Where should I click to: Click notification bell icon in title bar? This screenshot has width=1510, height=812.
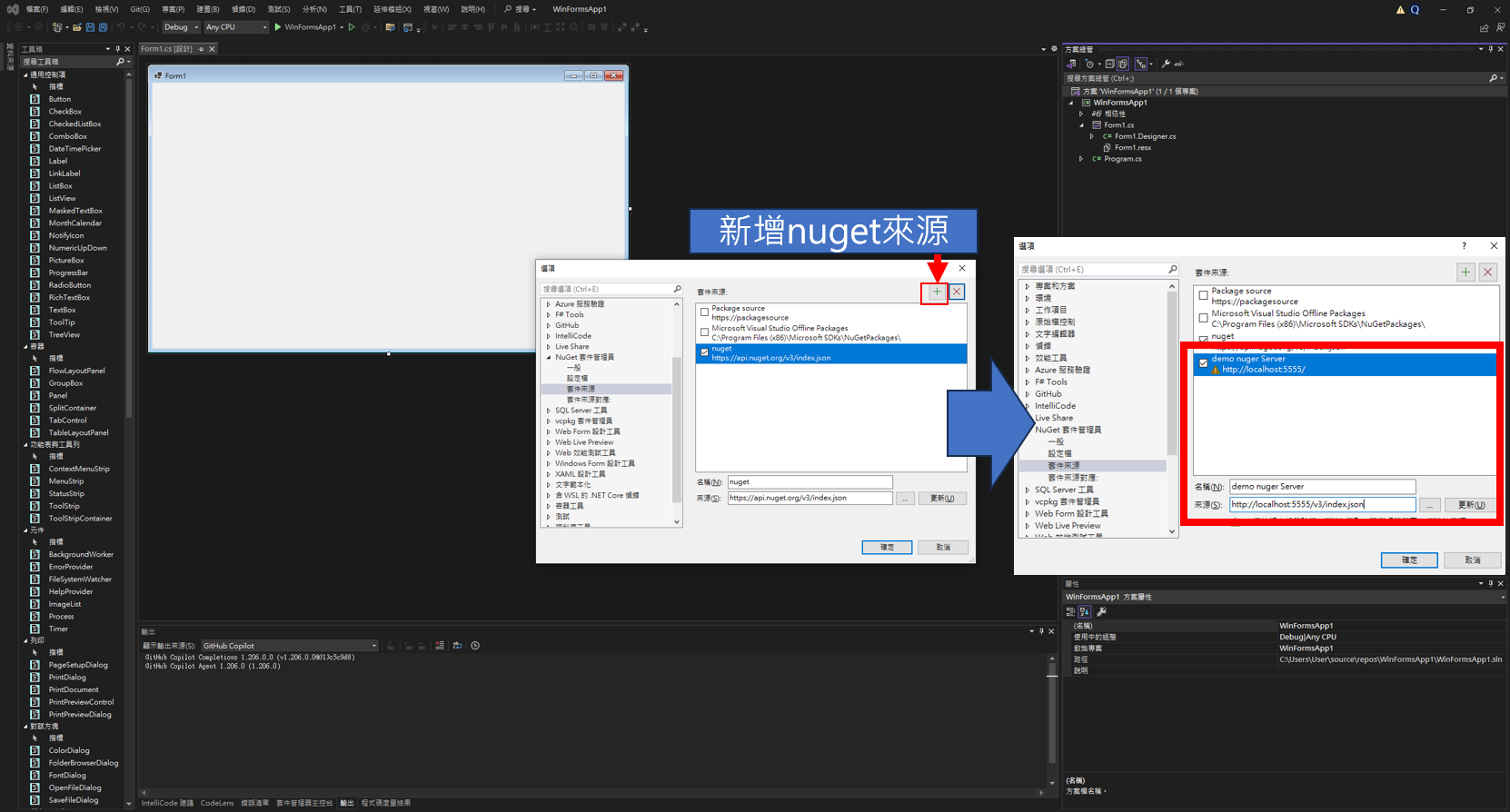pos(1400,10)
